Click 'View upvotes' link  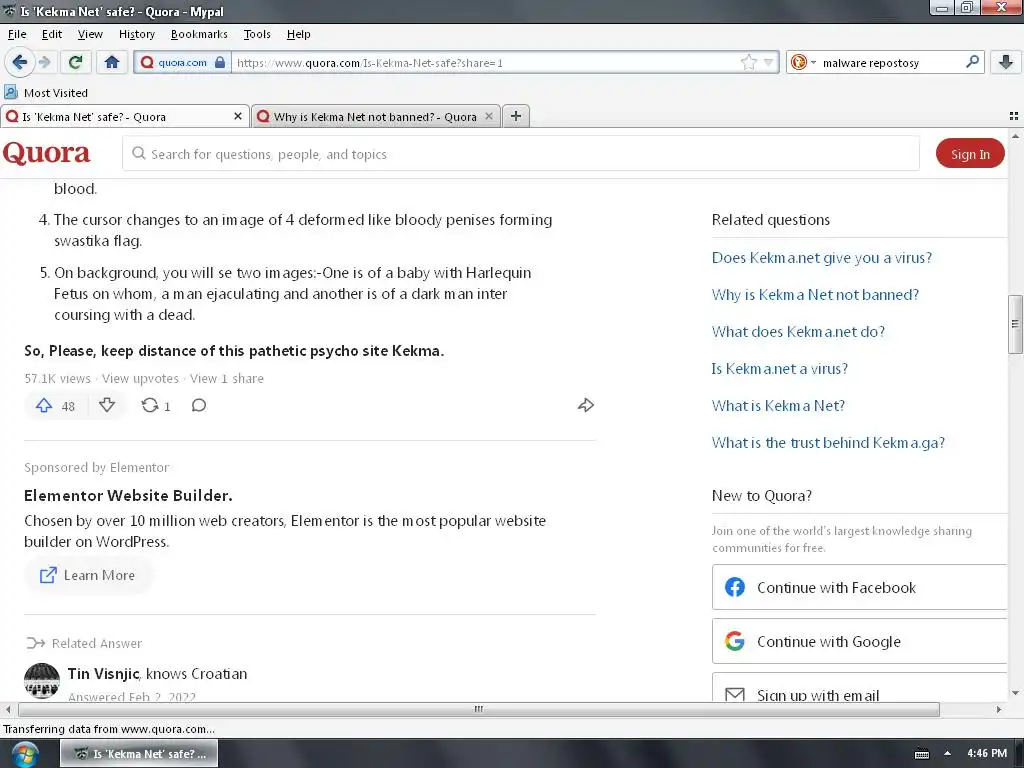point(140,378)
